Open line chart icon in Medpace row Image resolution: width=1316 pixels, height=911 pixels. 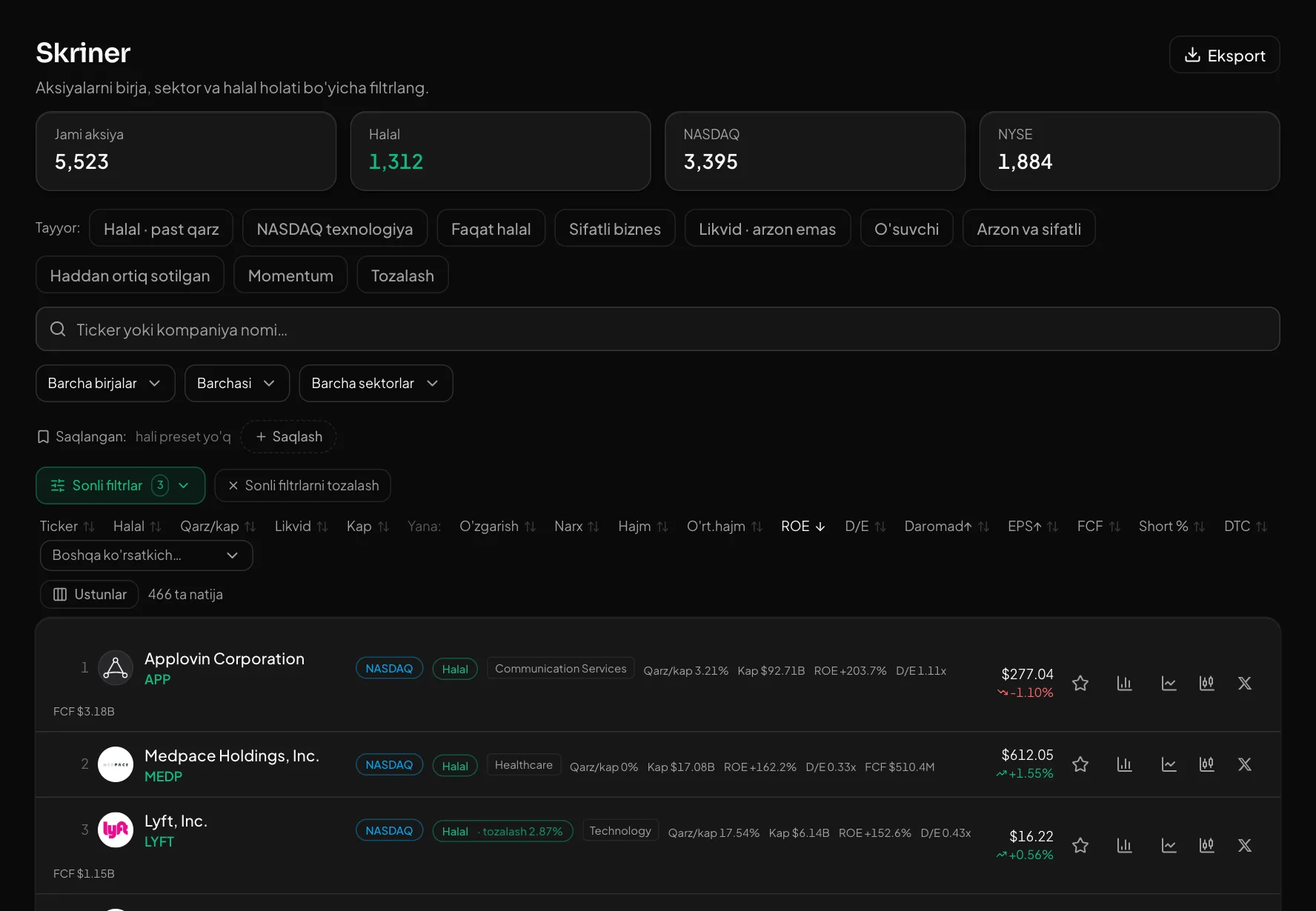tap(1169, 764)
